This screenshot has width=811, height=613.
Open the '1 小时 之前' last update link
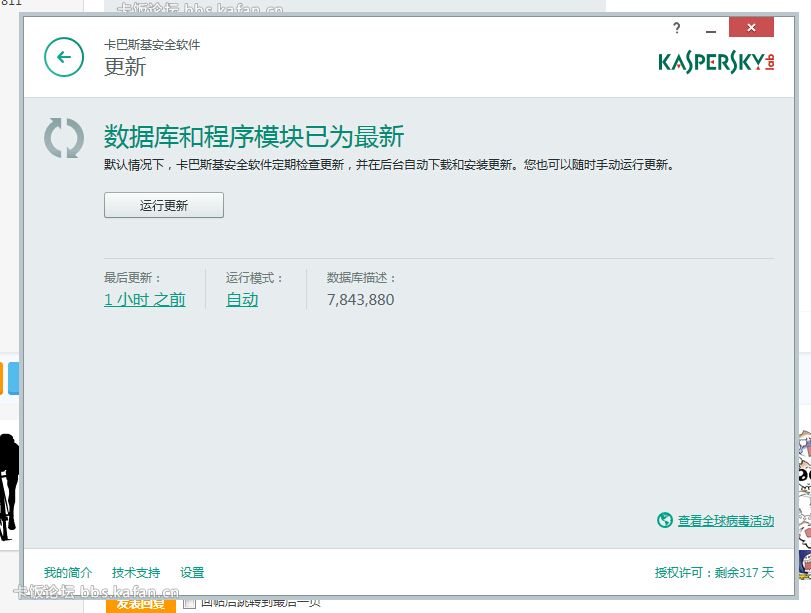click(145, 300)
